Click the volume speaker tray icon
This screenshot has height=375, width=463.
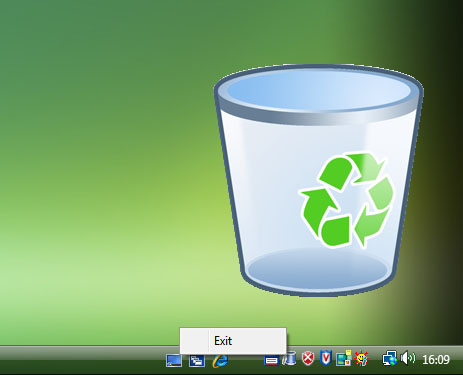(408, 358)
